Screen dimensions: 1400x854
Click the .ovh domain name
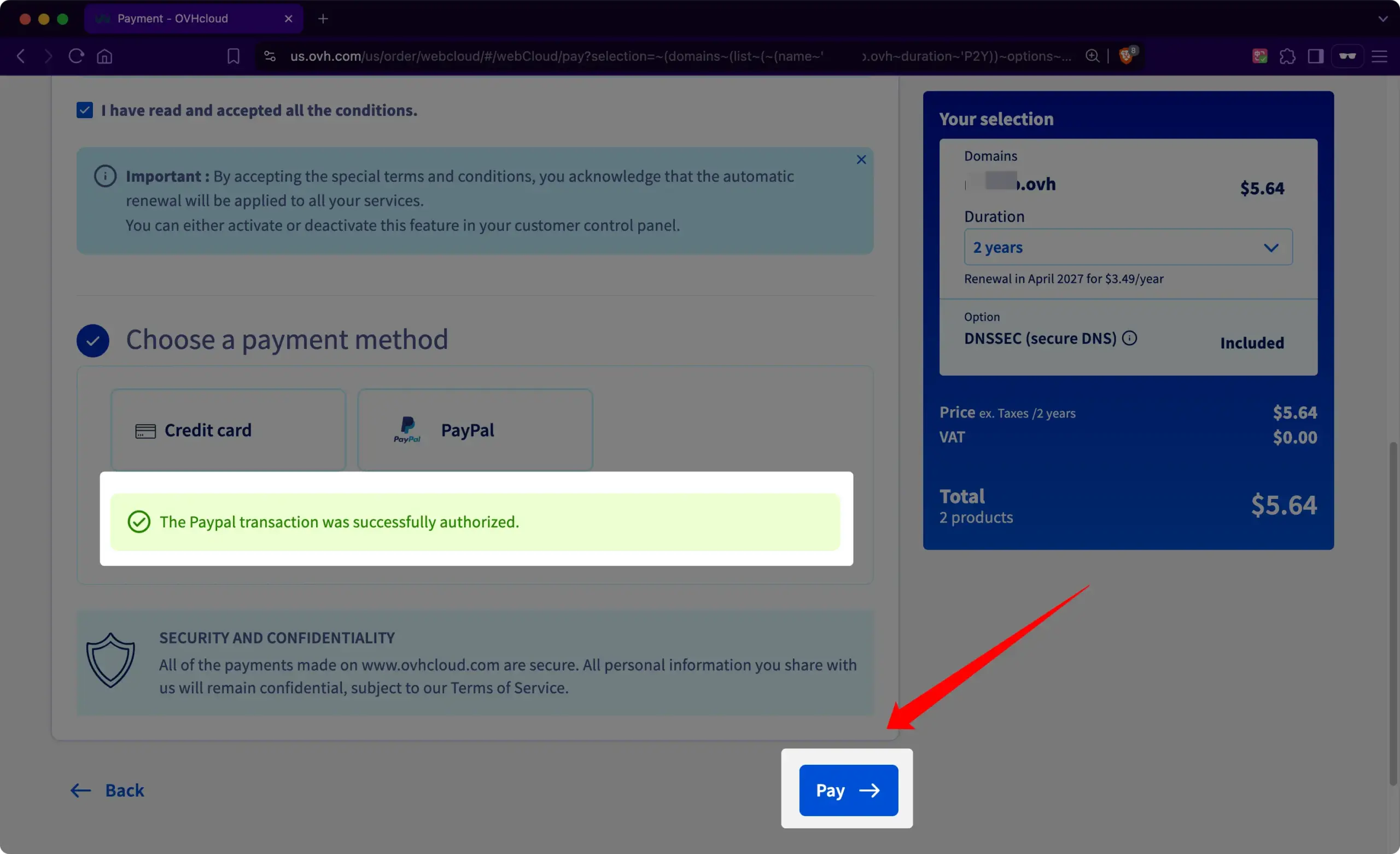click(x=1010, y=184)
